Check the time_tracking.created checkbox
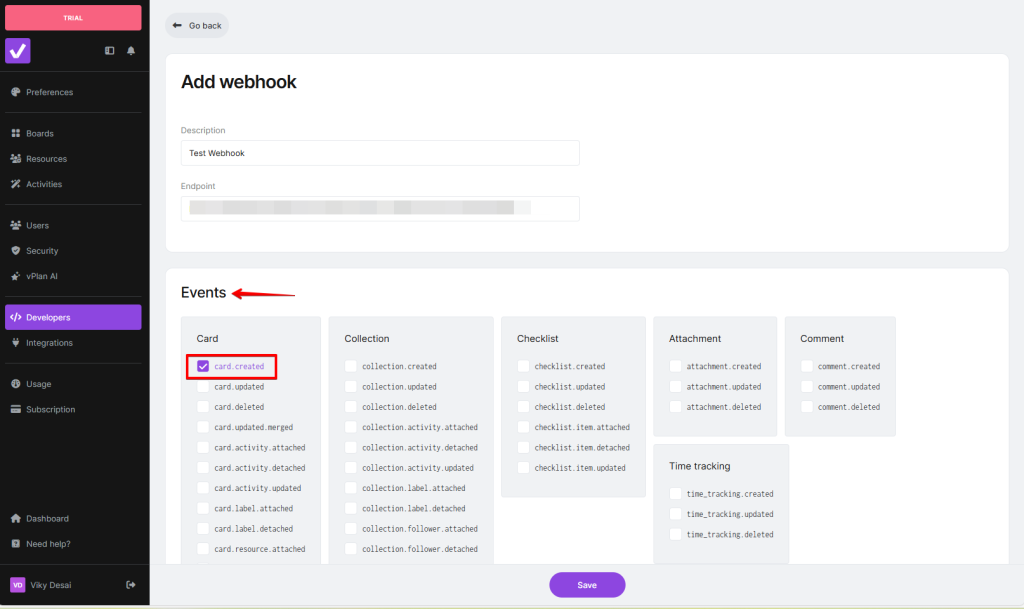Screen dimensions: 1024x609 coord(676,494)
